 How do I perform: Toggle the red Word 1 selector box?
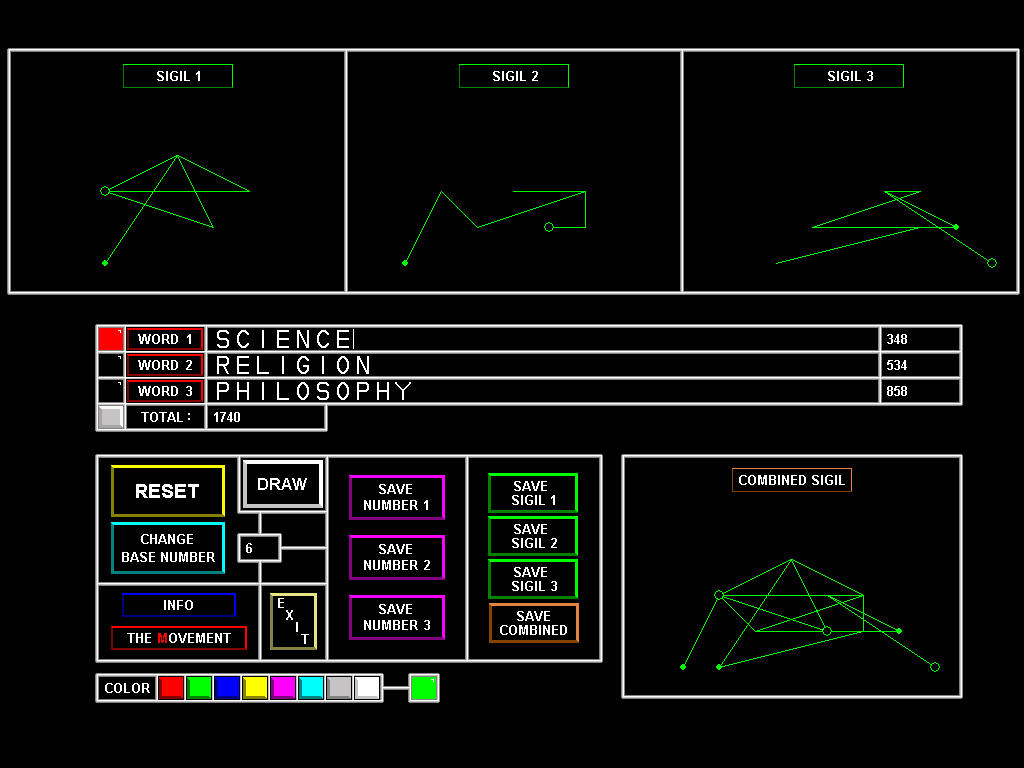pyautogui.click(x=110, y=339)
